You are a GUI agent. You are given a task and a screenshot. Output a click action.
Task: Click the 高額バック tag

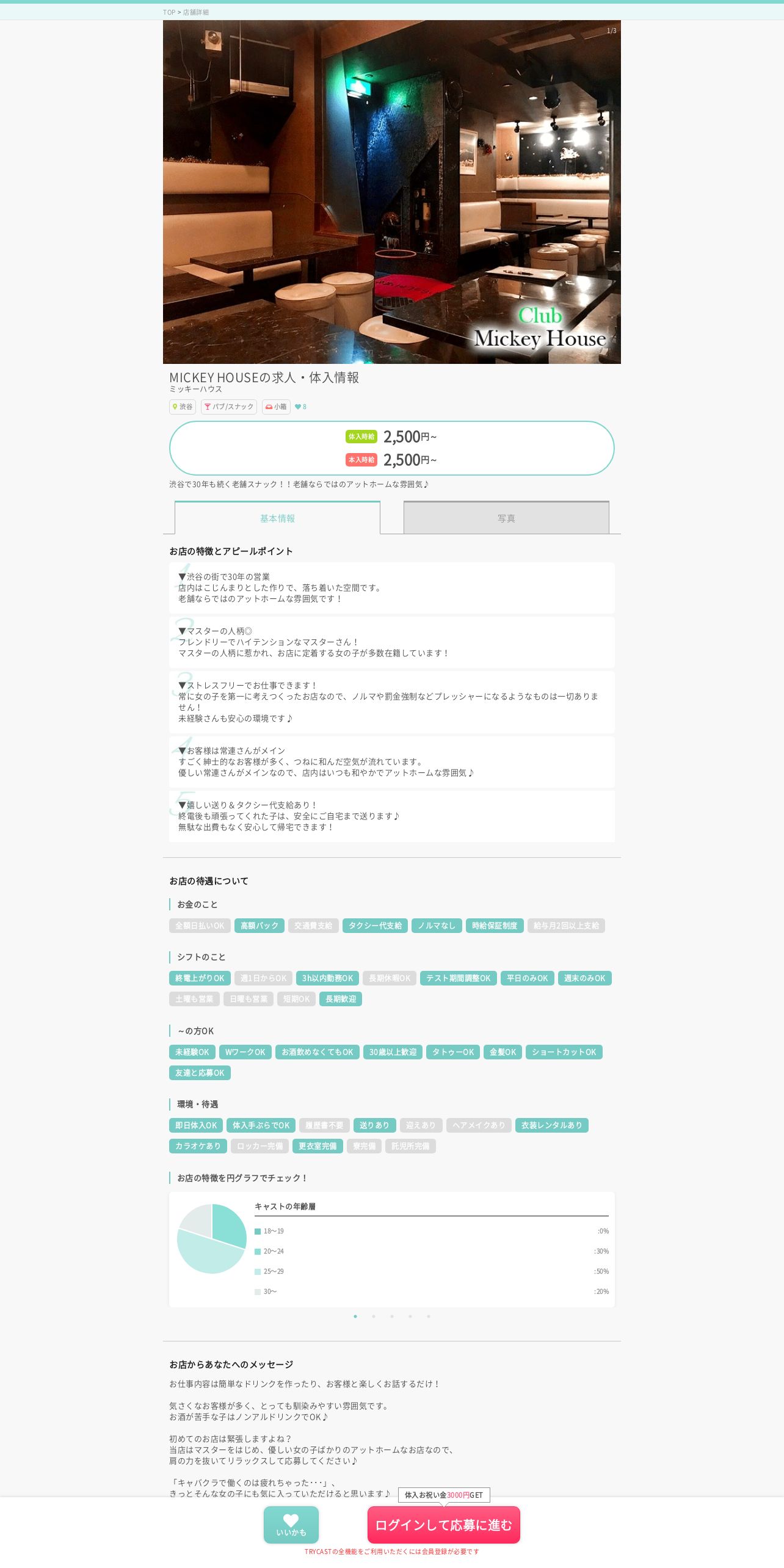260,926
